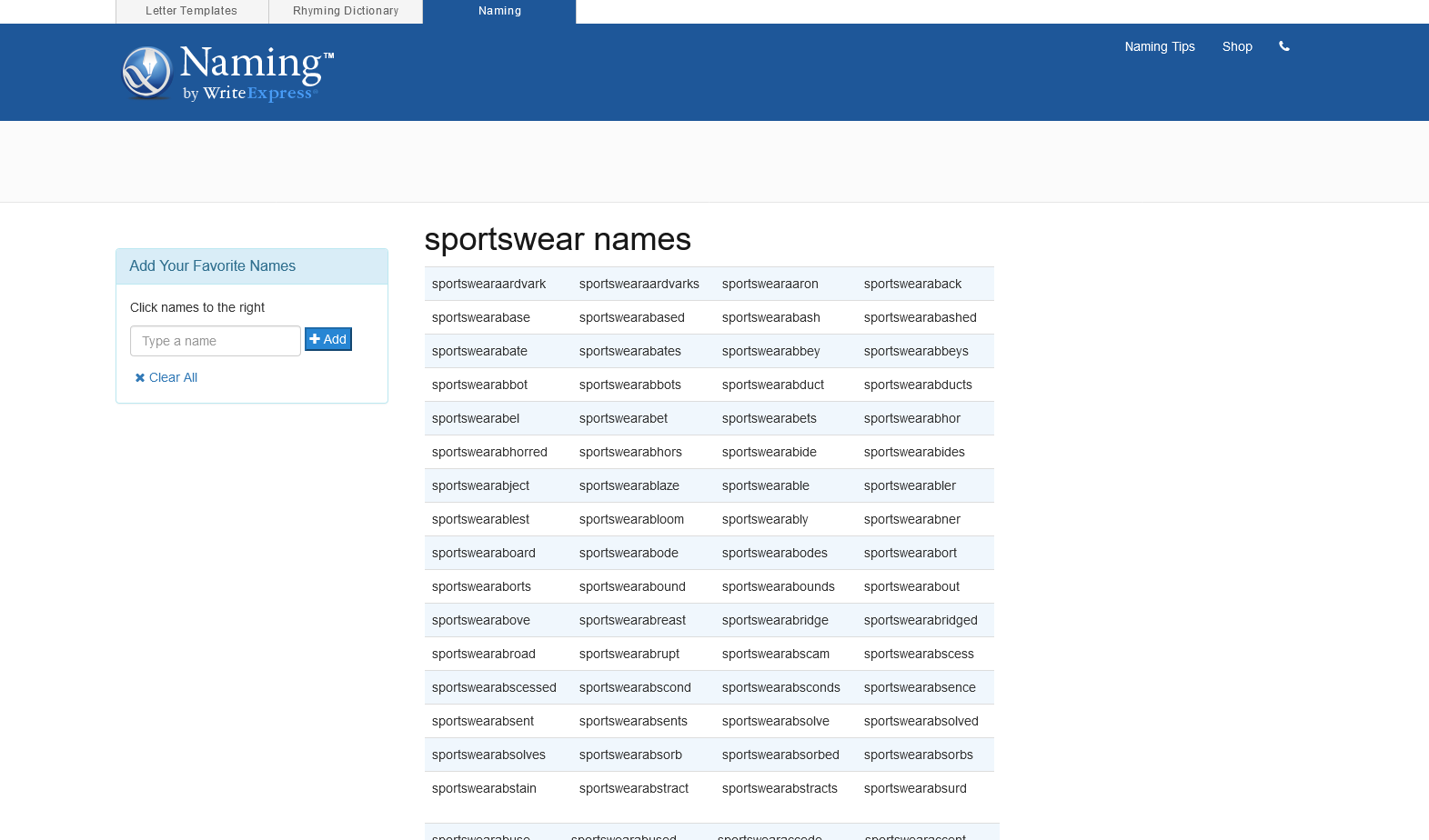Open the Letter Templates tab
Image resolution: width=1429 pixels, height=840 pixels.
(x=192, y=11)
